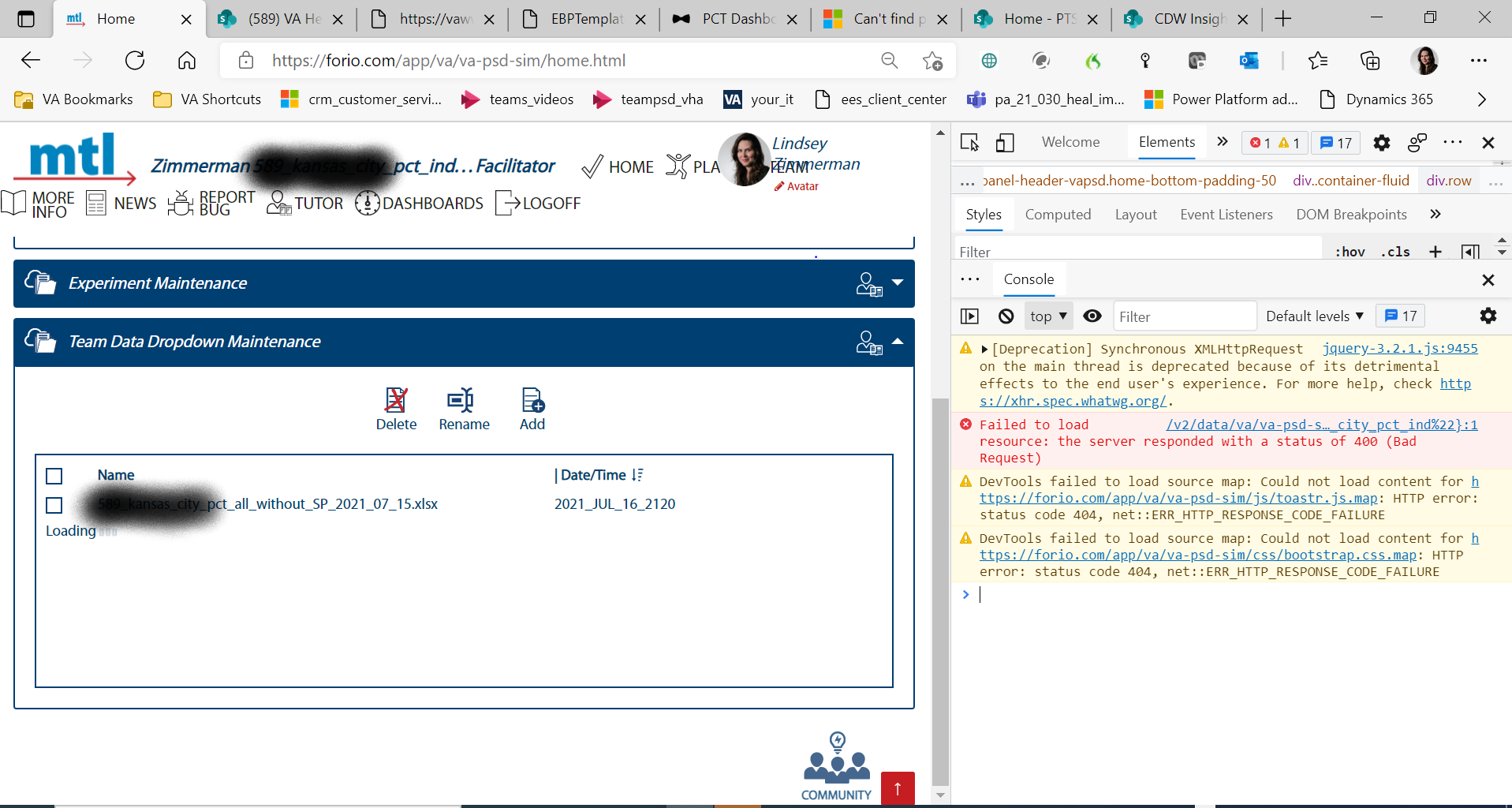The width and height of the screenshot is (1512, 808).
Task: Open the jquery-3.2.1.js:9455 link in Console
Action: click(x=1398, y=348)
